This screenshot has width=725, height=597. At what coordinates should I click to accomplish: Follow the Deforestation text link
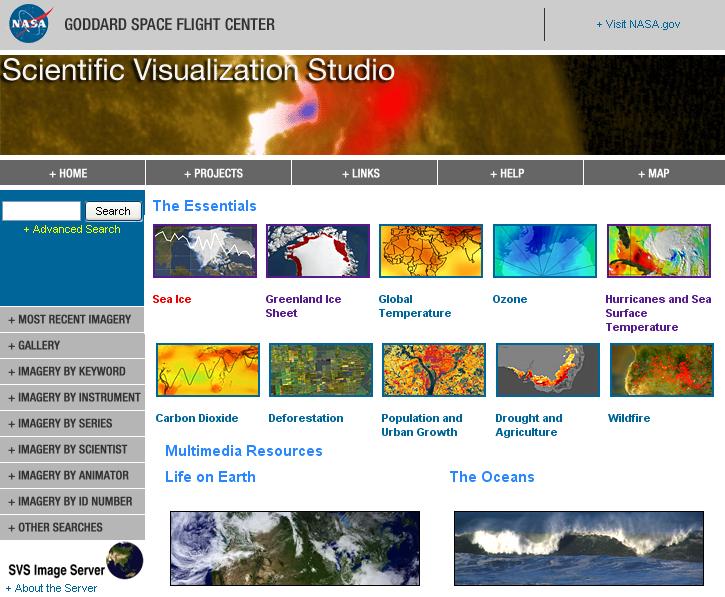coord(306,418)
